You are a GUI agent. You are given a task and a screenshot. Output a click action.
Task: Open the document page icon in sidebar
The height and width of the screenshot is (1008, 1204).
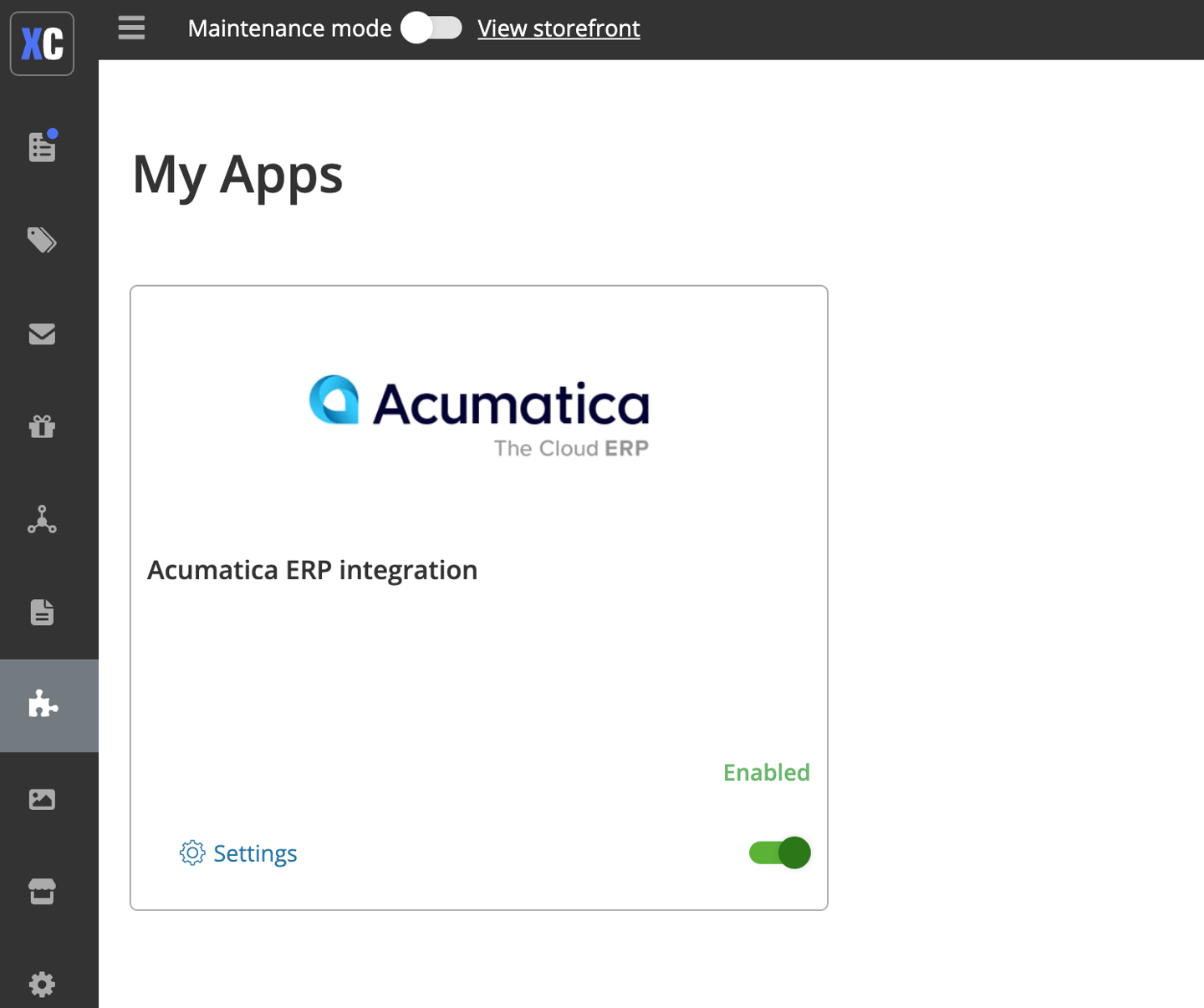(x=42, y=613)
